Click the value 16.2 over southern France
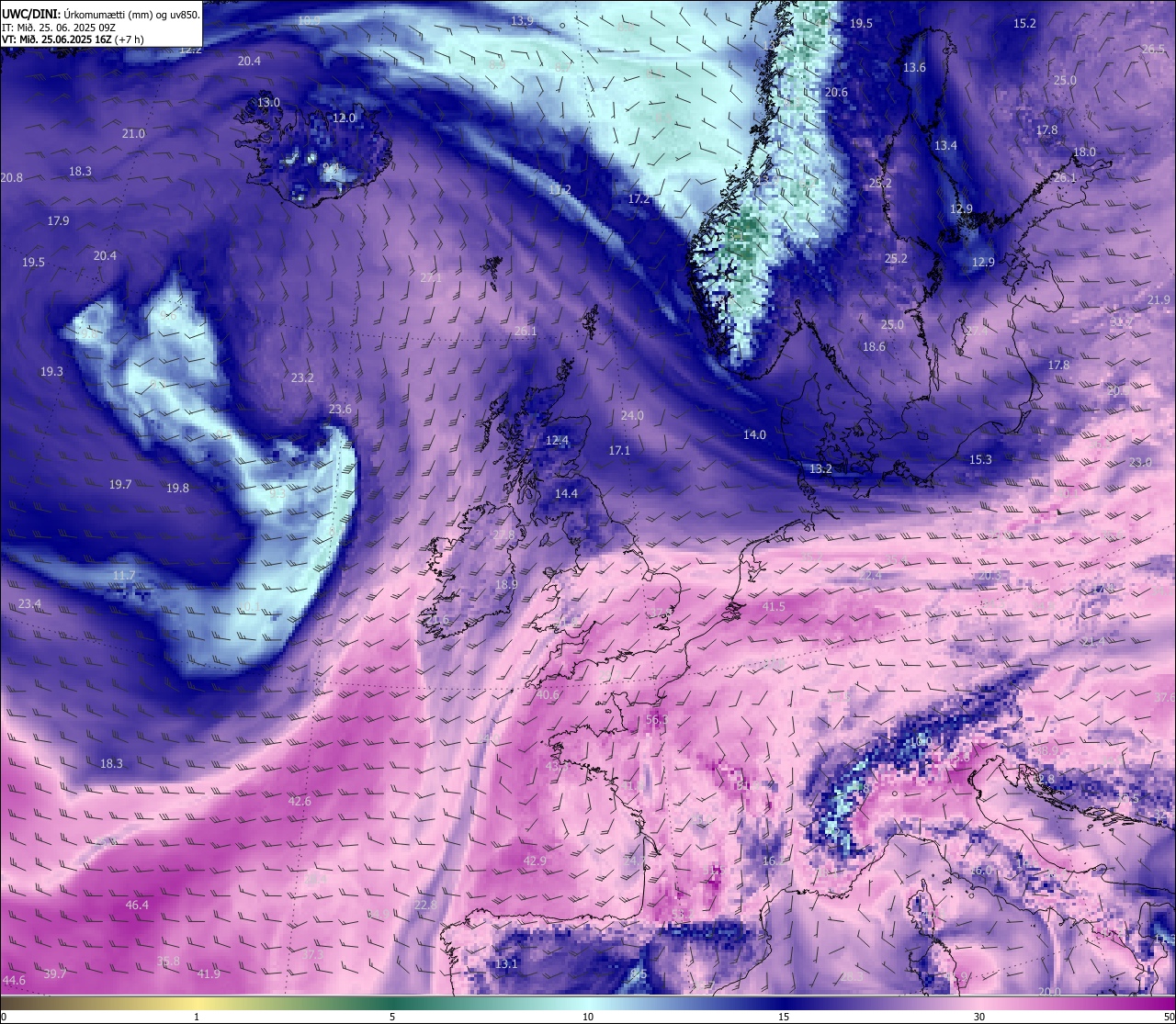The image size is (1176, 1024). click(x=775, y=861)
